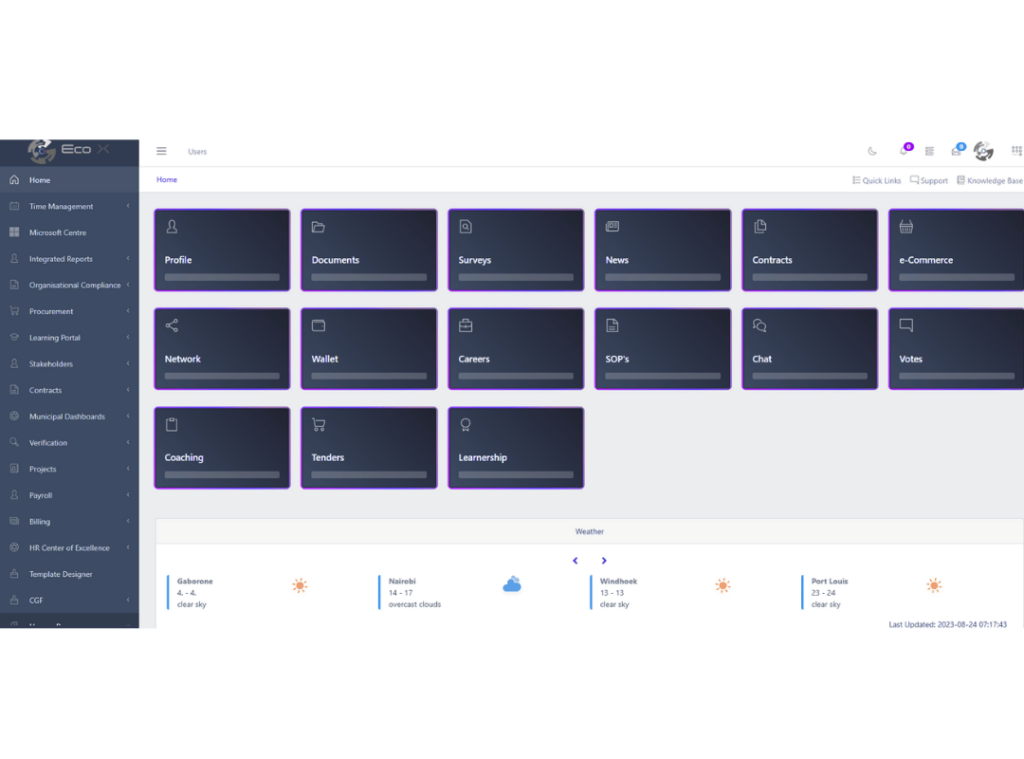Click the Quick Links link
The width and height of the screenshot is (1024, 759).
(x=877, y=181)
